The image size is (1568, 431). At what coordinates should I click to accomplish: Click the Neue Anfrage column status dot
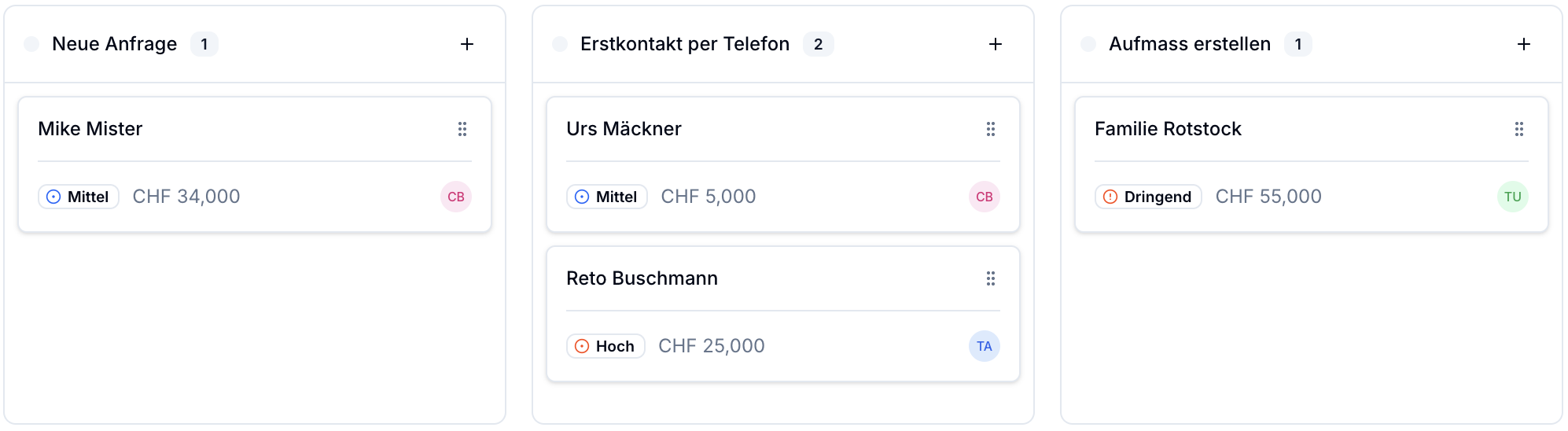coord(31,44)
